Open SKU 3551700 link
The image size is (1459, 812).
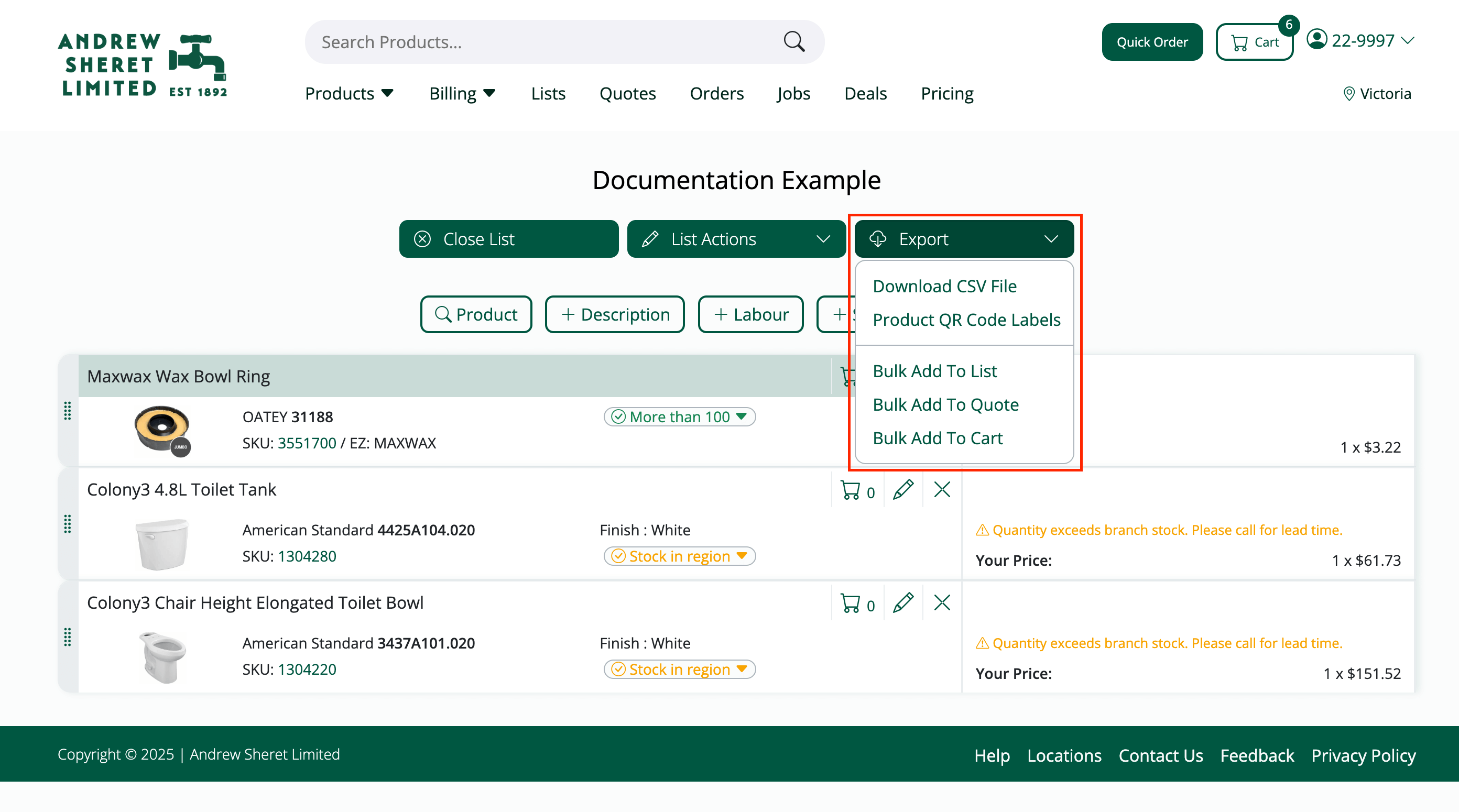tap(307, 443)
